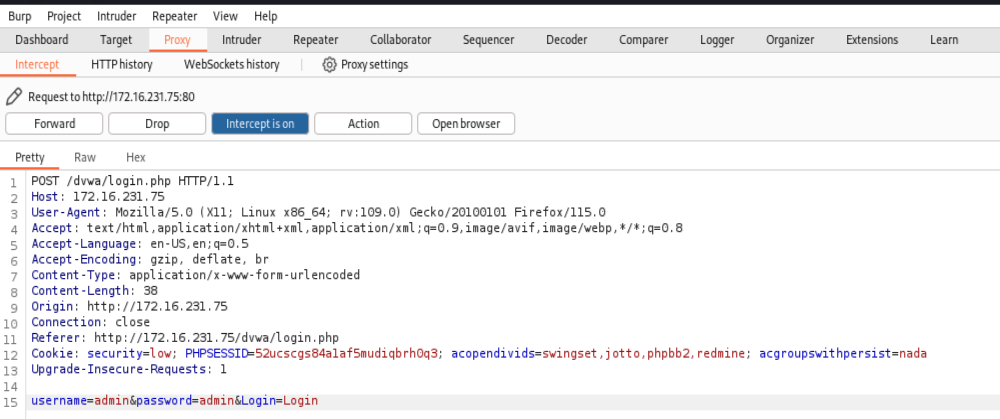Image resolution: width=1000 pixels, height=419 pixels.
Task: Open the Decoder tab
Action: tap(566, 40)
